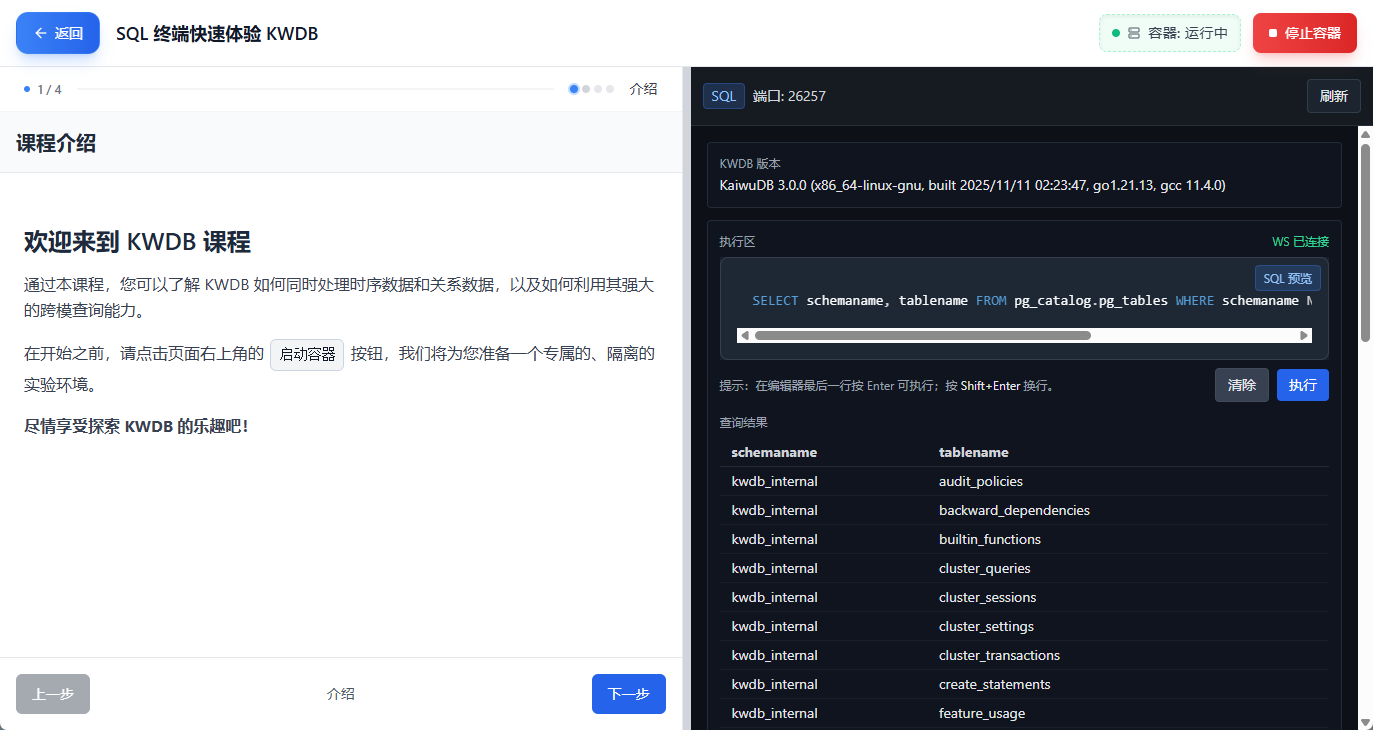Click the editor scrollbar left arrow

coord(744,336)
